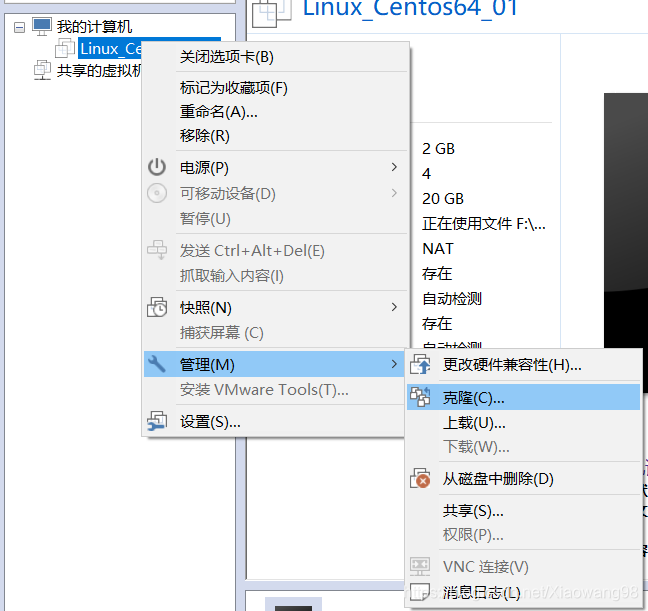Click the delete-from-disk red X icon
Screen dimensions: 648x611
point(420,478)
